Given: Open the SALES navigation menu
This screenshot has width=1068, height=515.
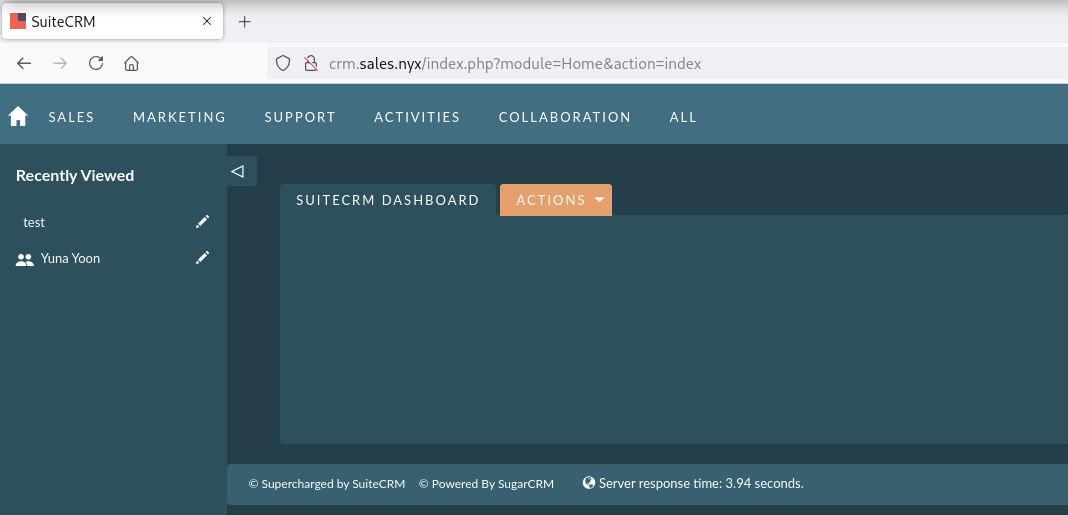Looking at the screenshot, I should tap(71, 117).
